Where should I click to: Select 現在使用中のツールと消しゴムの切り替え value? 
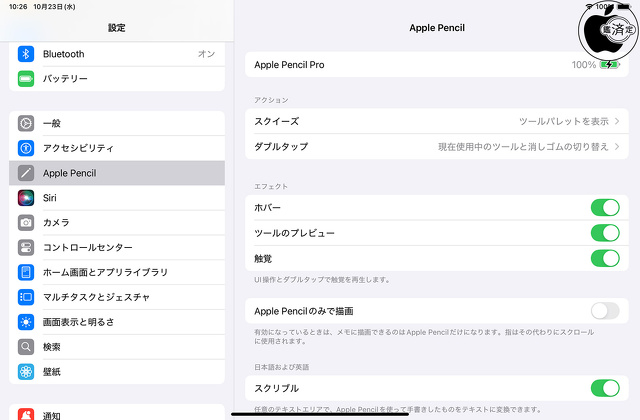pos(523,147)
